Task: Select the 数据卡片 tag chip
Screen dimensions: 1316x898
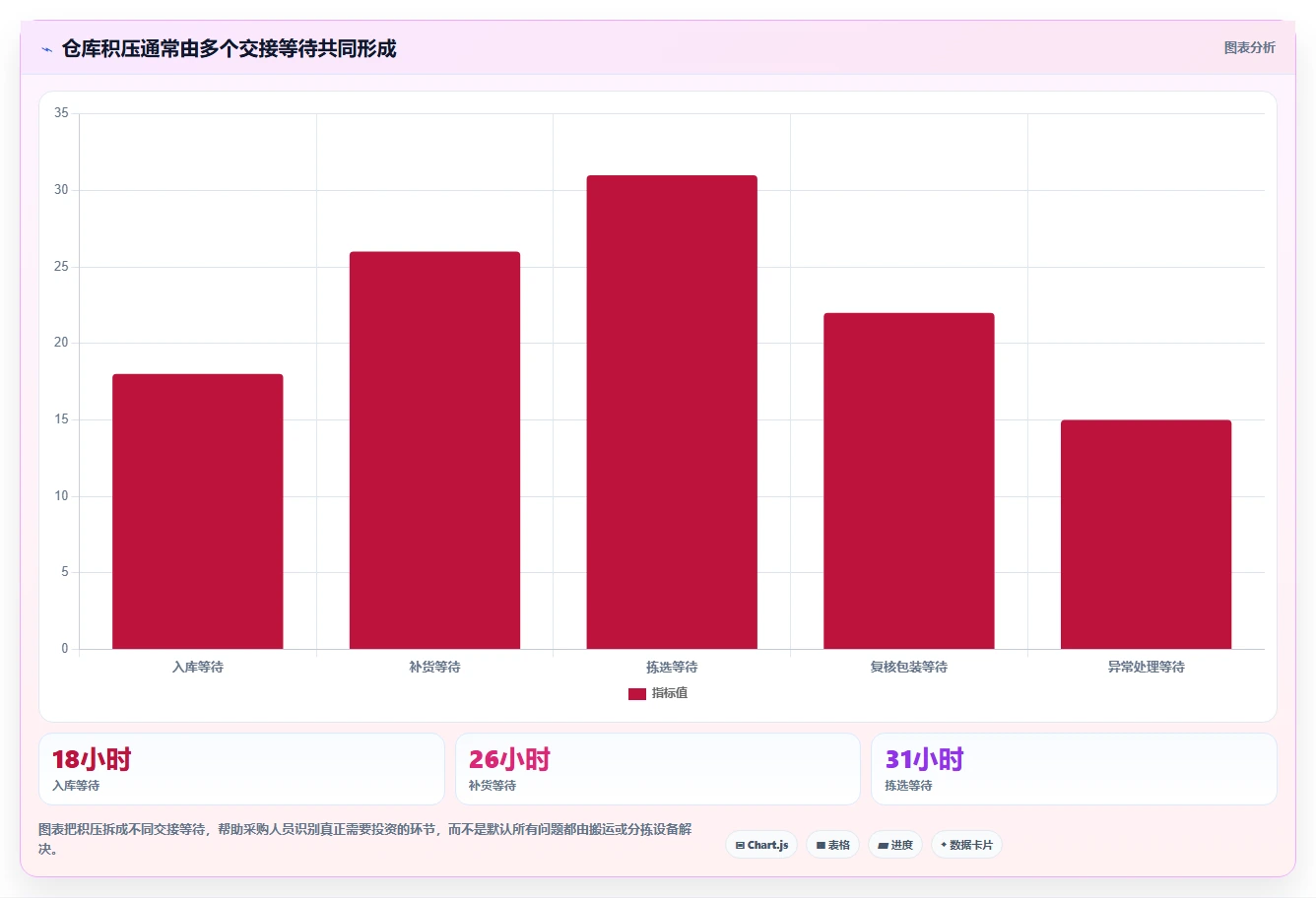Action: coord(966,845)
